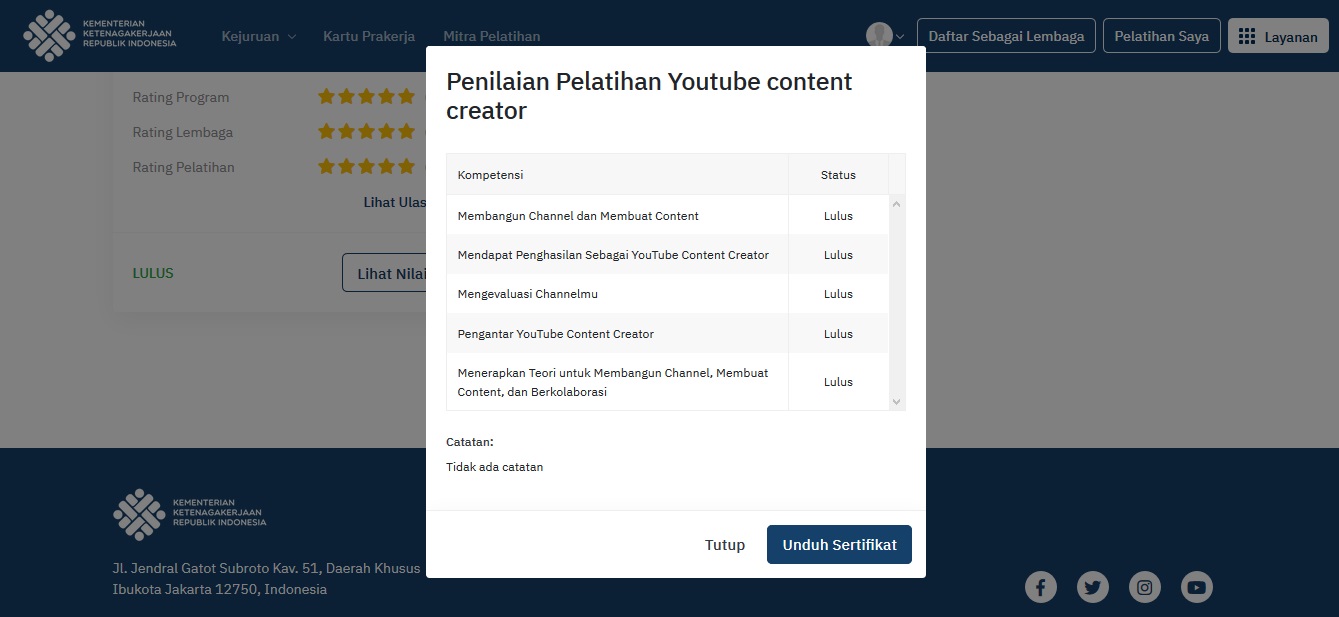This screenshot has width=1339, height=617.
Task: Select row 'Menerapkan Teori untuk Membangun Channel'
Action: (667, 382)
